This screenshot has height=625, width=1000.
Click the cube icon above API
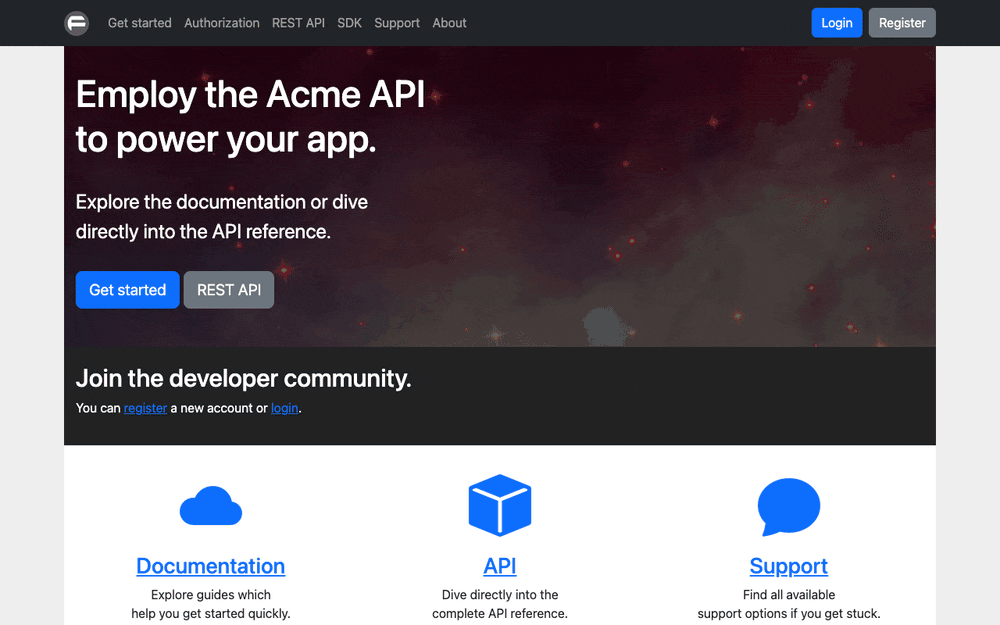point(500,505)
